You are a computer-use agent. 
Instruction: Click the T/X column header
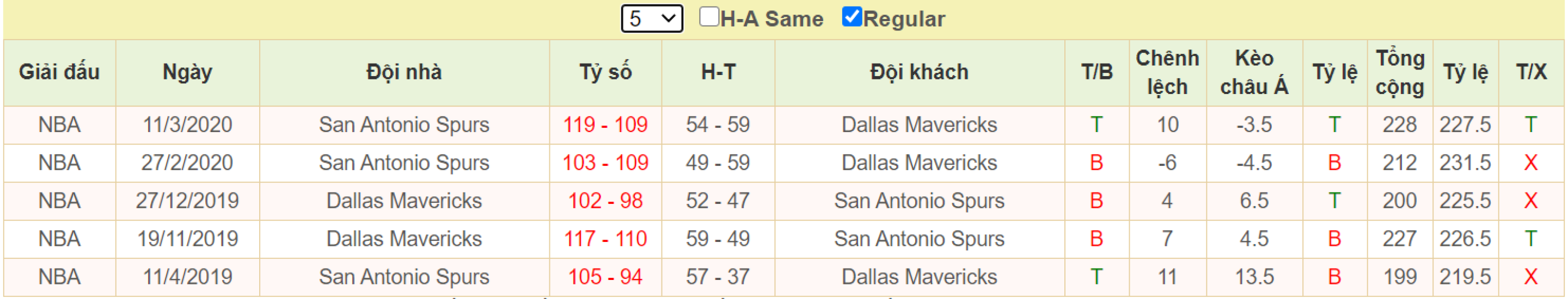[1531, 72]
